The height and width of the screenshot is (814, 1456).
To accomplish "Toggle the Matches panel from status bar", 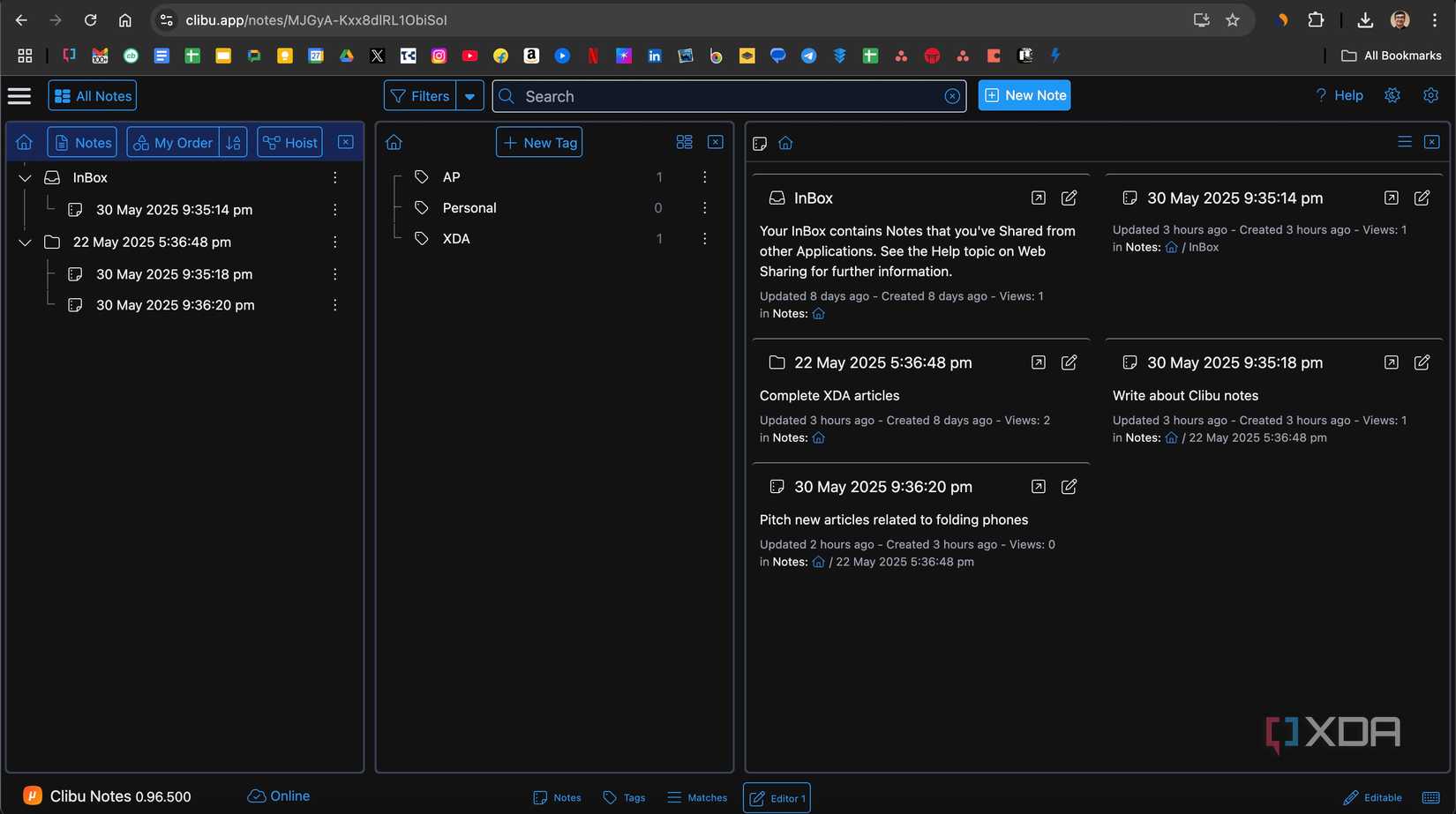I will click(x=697, y=797).
